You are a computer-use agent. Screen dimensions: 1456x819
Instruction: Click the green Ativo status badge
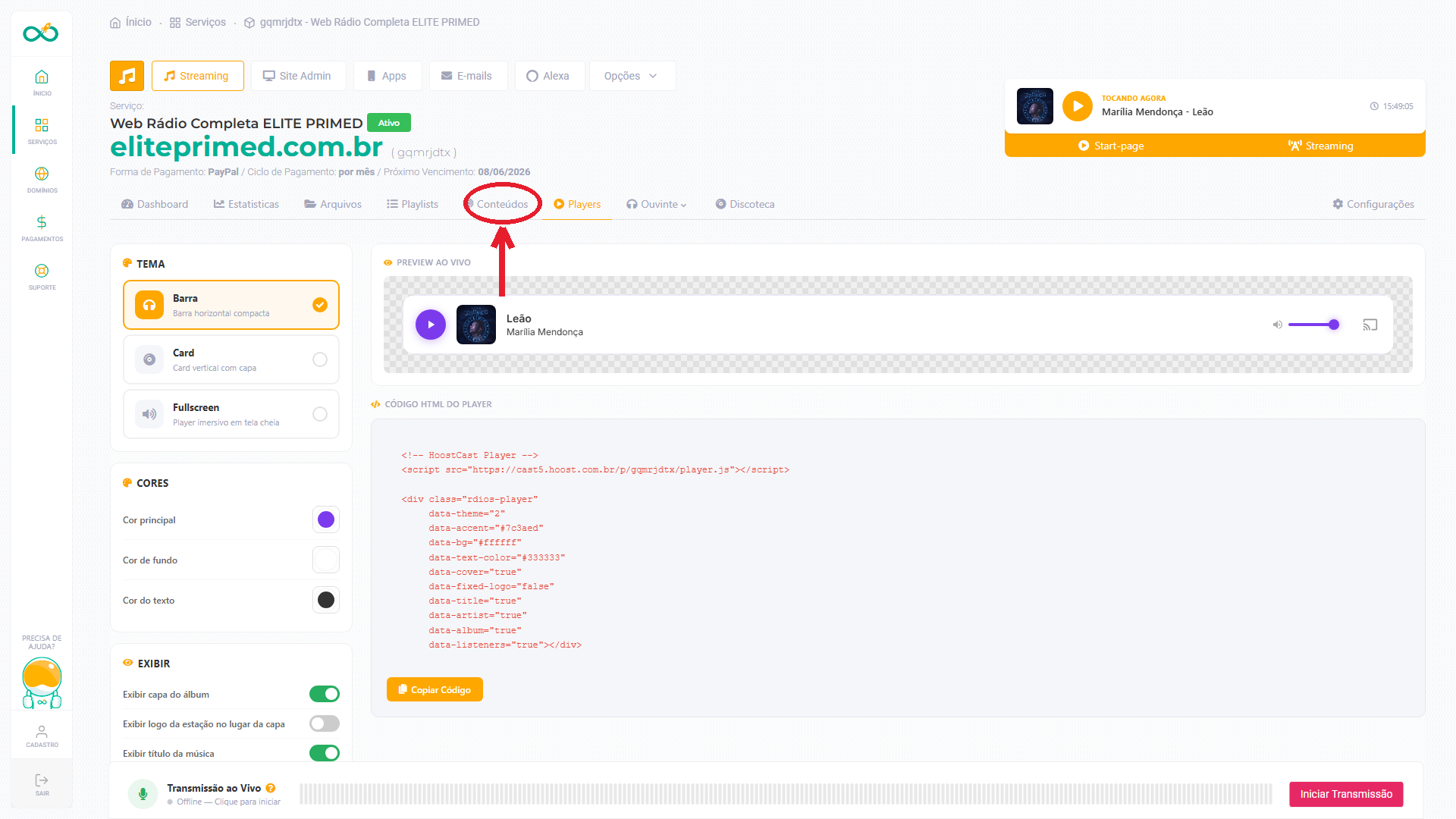pos(389,123)
